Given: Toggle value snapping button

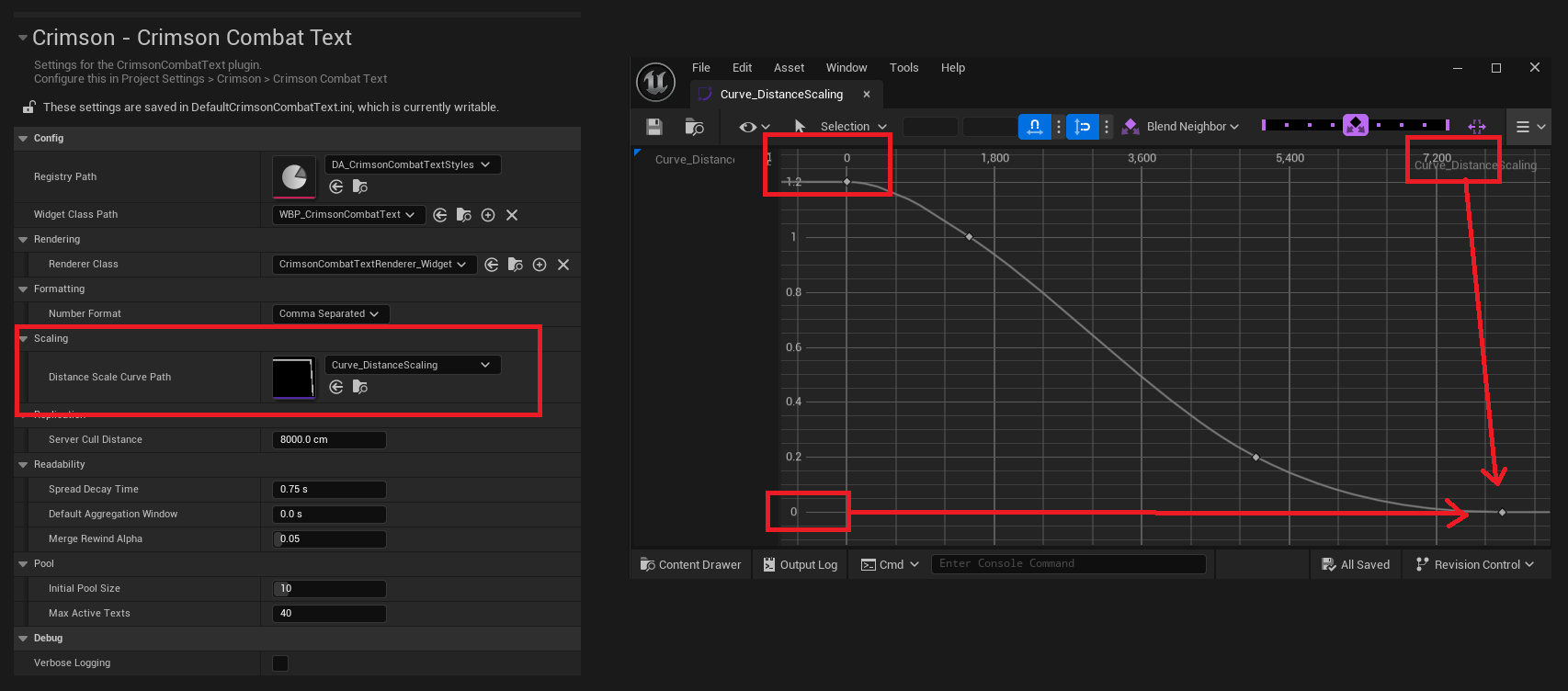Looking at the screenshot, I should pos(1083,127).
